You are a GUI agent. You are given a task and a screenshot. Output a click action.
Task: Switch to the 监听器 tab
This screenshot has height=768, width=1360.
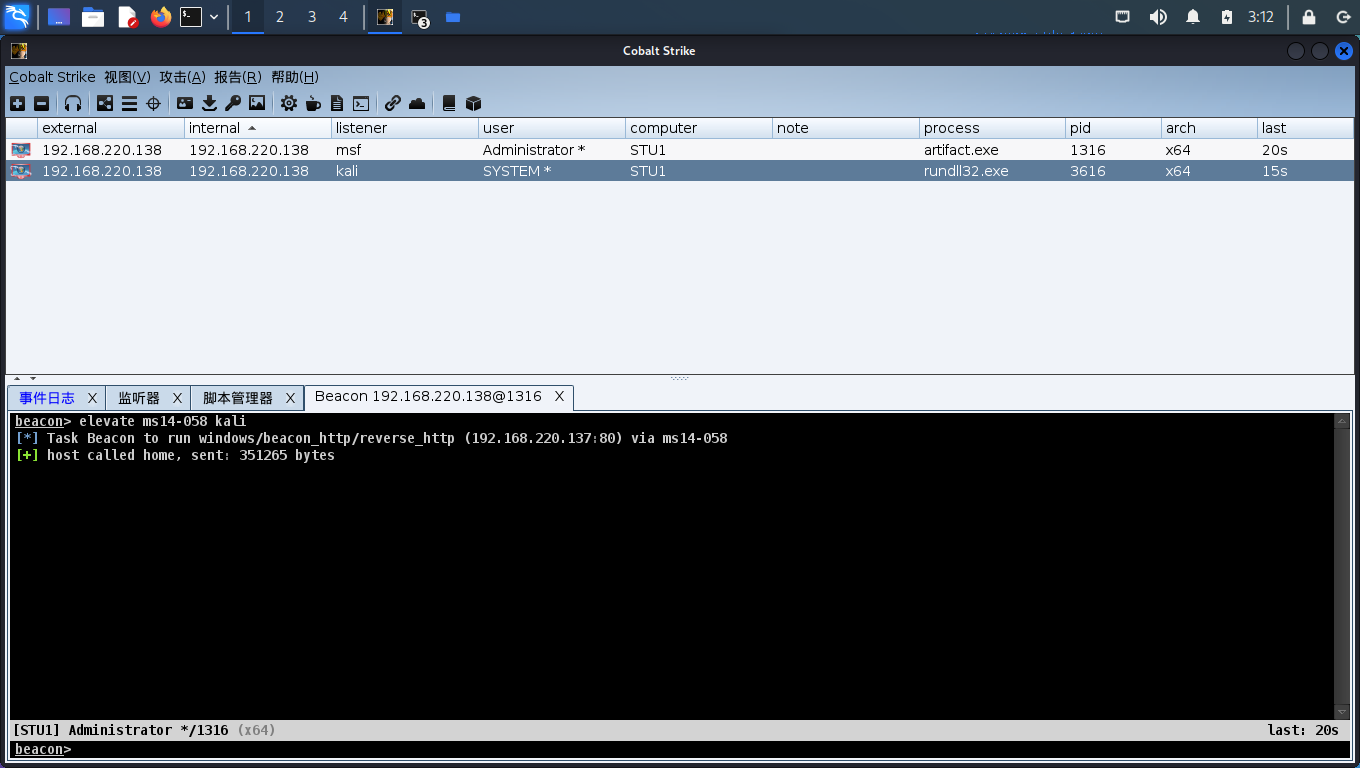point(139,398)
